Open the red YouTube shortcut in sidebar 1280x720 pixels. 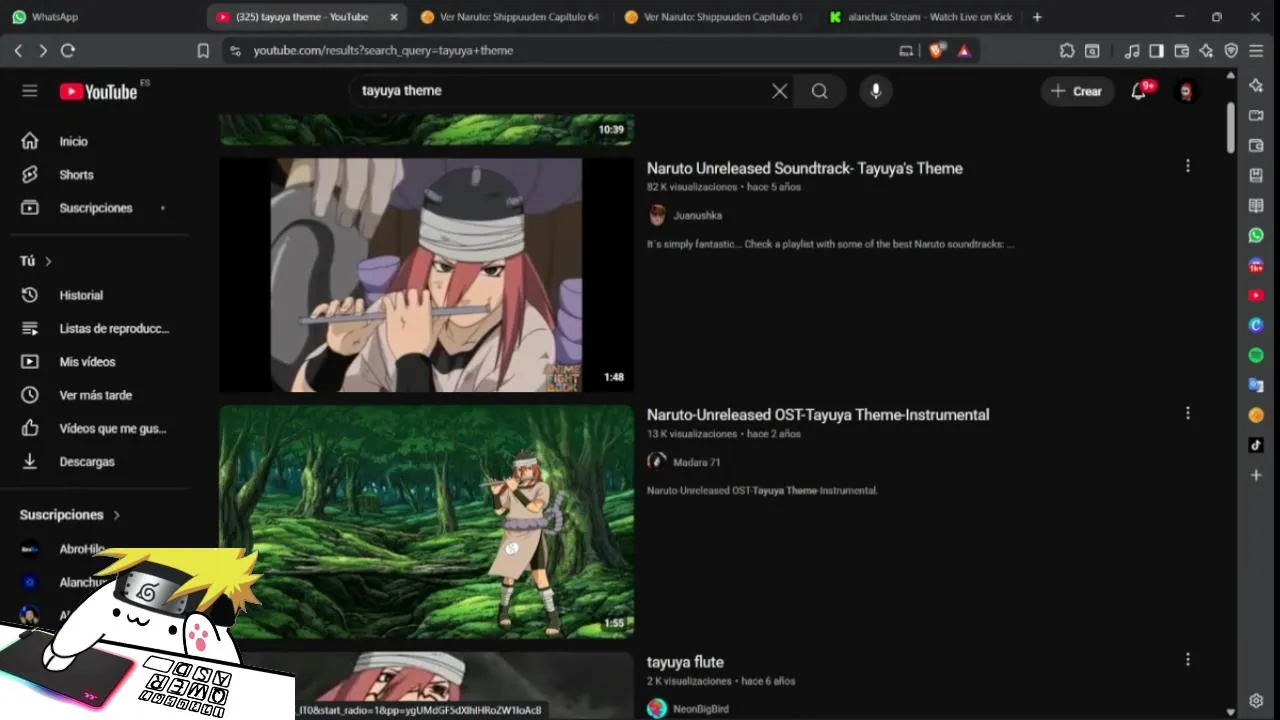(1256, 295)
